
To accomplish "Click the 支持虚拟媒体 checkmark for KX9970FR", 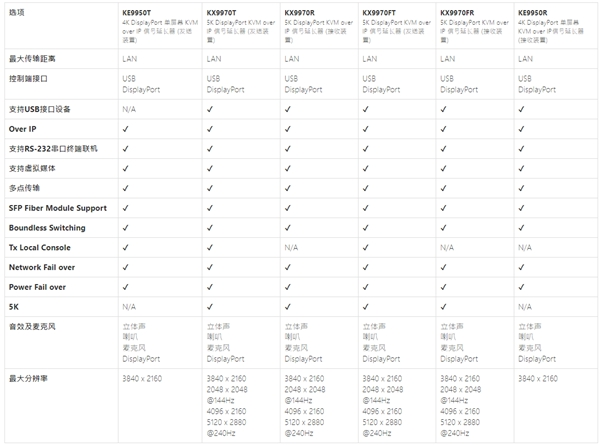I will click(x=444, y=168).
